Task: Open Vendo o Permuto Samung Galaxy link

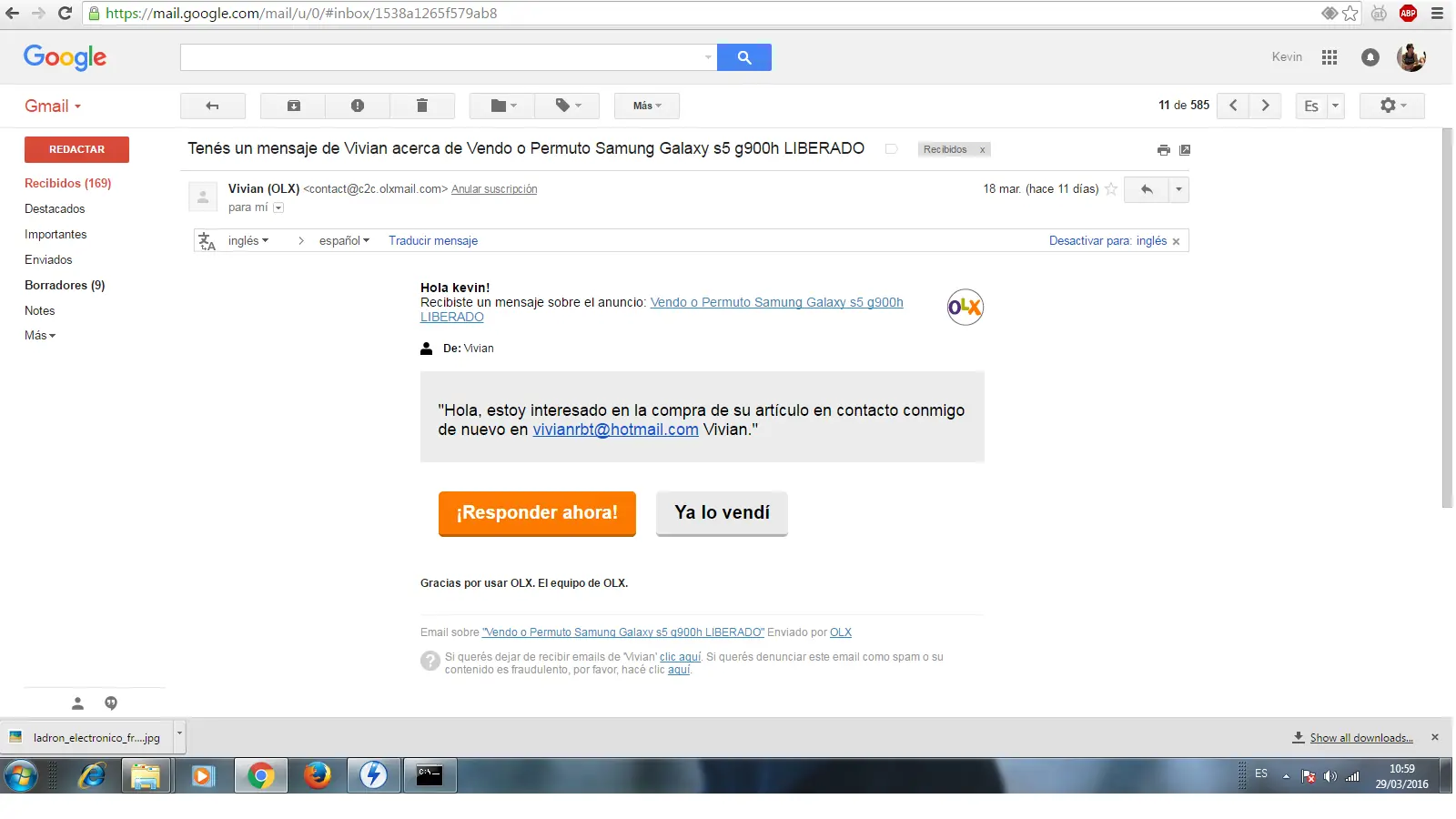Action: point(662,309)
